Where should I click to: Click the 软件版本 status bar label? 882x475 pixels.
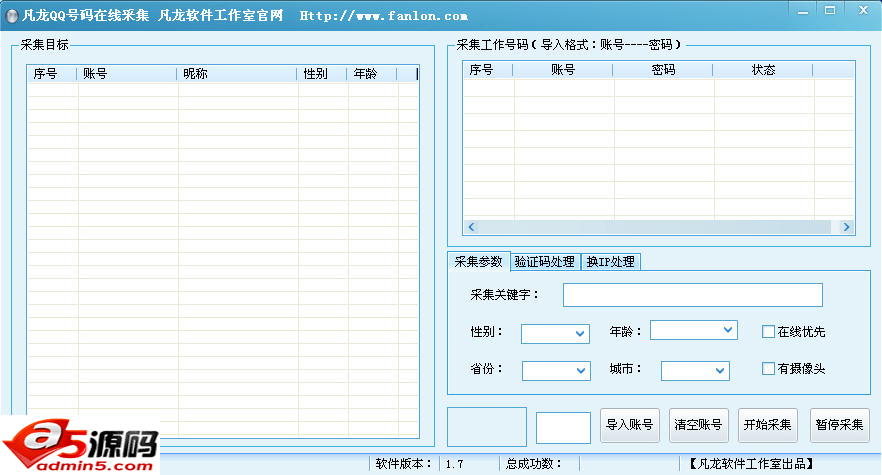pyautogui.click(x=403, y=464)
